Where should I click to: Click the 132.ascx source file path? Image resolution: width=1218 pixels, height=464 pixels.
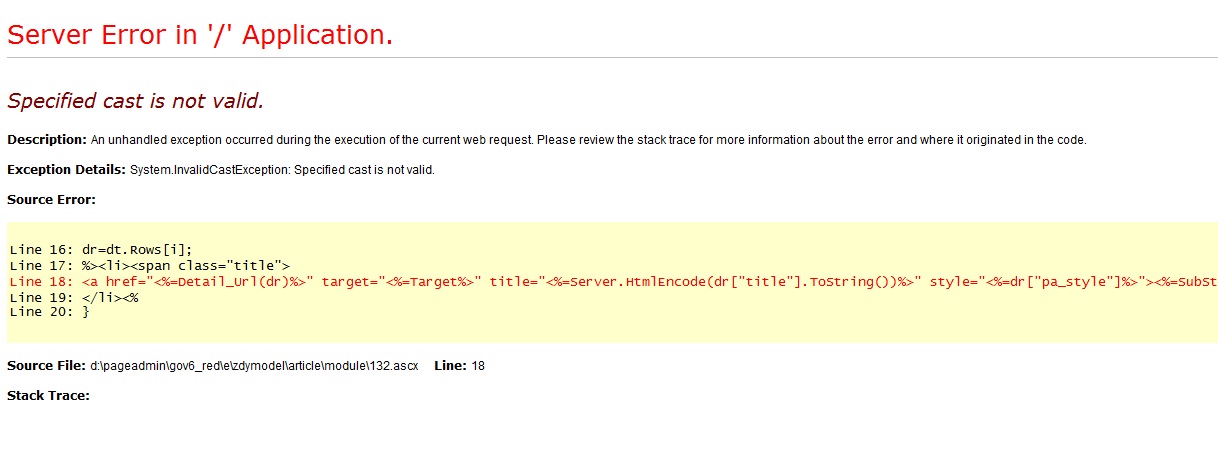tap(254, 366)
